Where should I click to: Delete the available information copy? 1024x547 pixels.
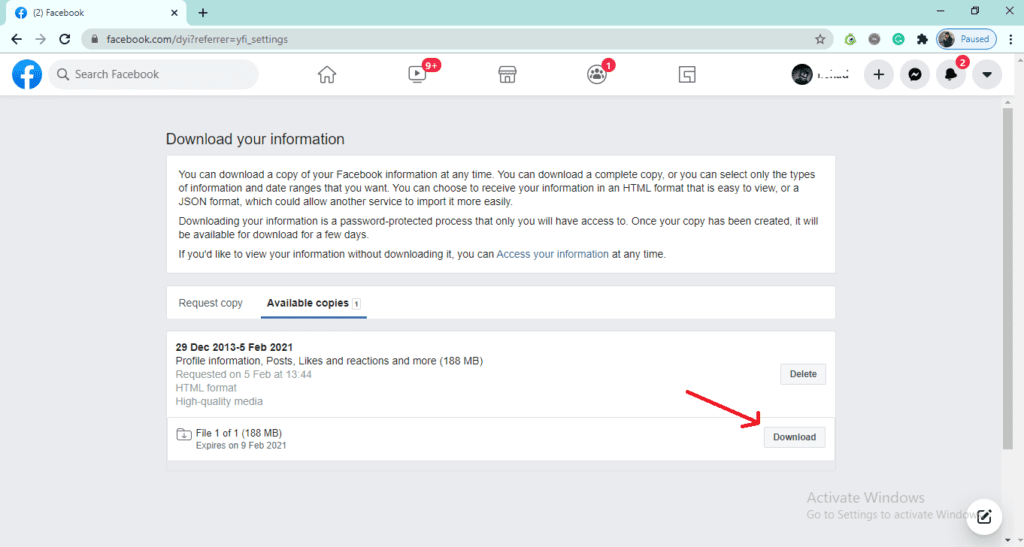click(x=802, y=374)
